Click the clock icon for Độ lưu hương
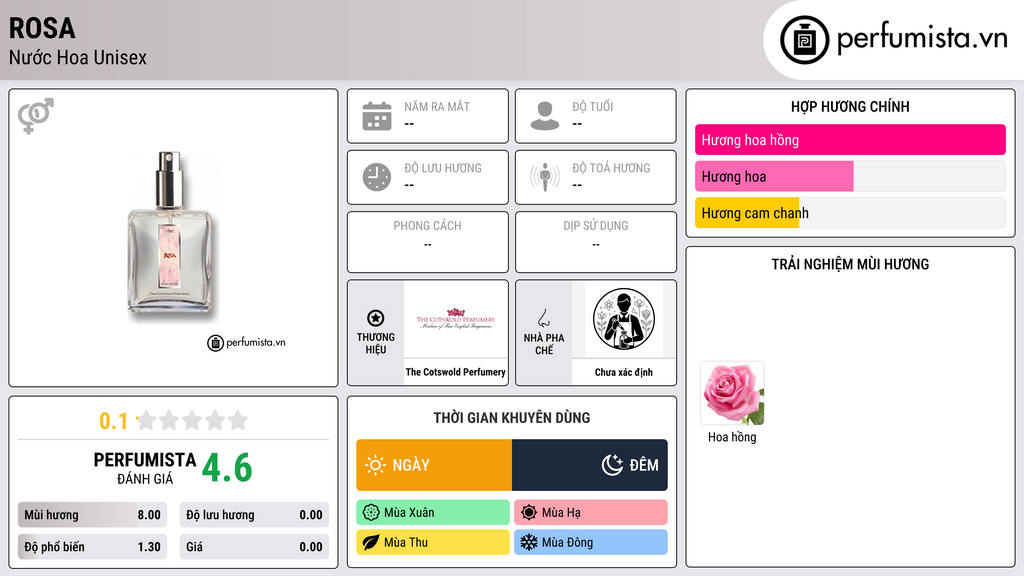 coord(377,177)
